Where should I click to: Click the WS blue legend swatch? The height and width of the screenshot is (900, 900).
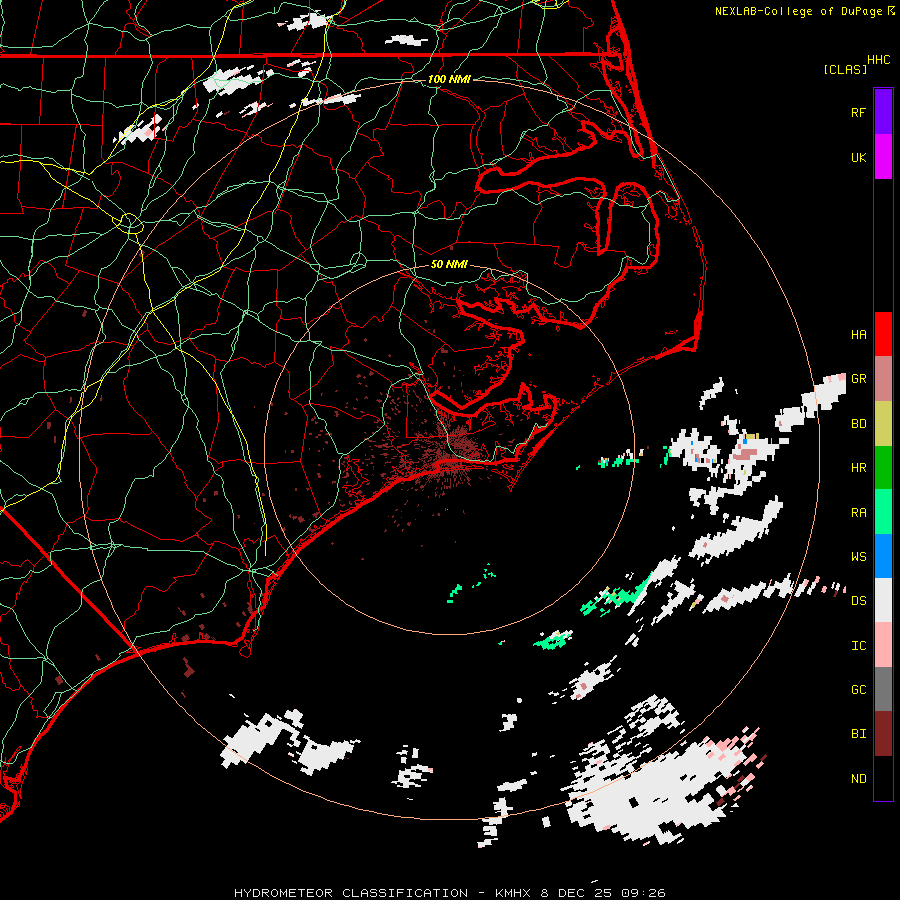tap(883, 556)
